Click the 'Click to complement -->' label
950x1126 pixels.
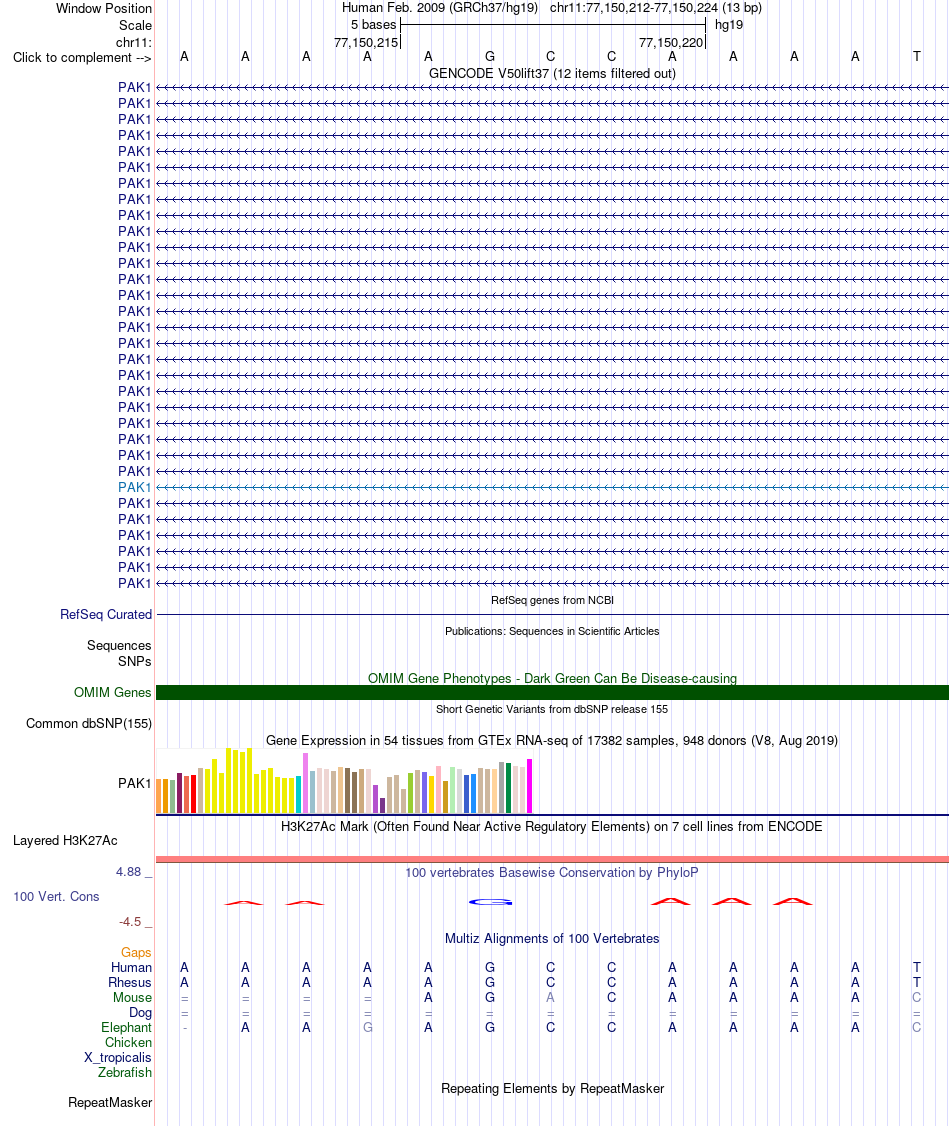tap(82, 57)
